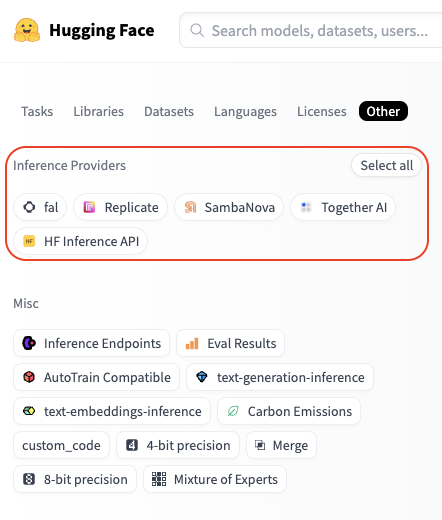Switch to the Tasks tab
This screenshot has height=520, width=442.
37,111
